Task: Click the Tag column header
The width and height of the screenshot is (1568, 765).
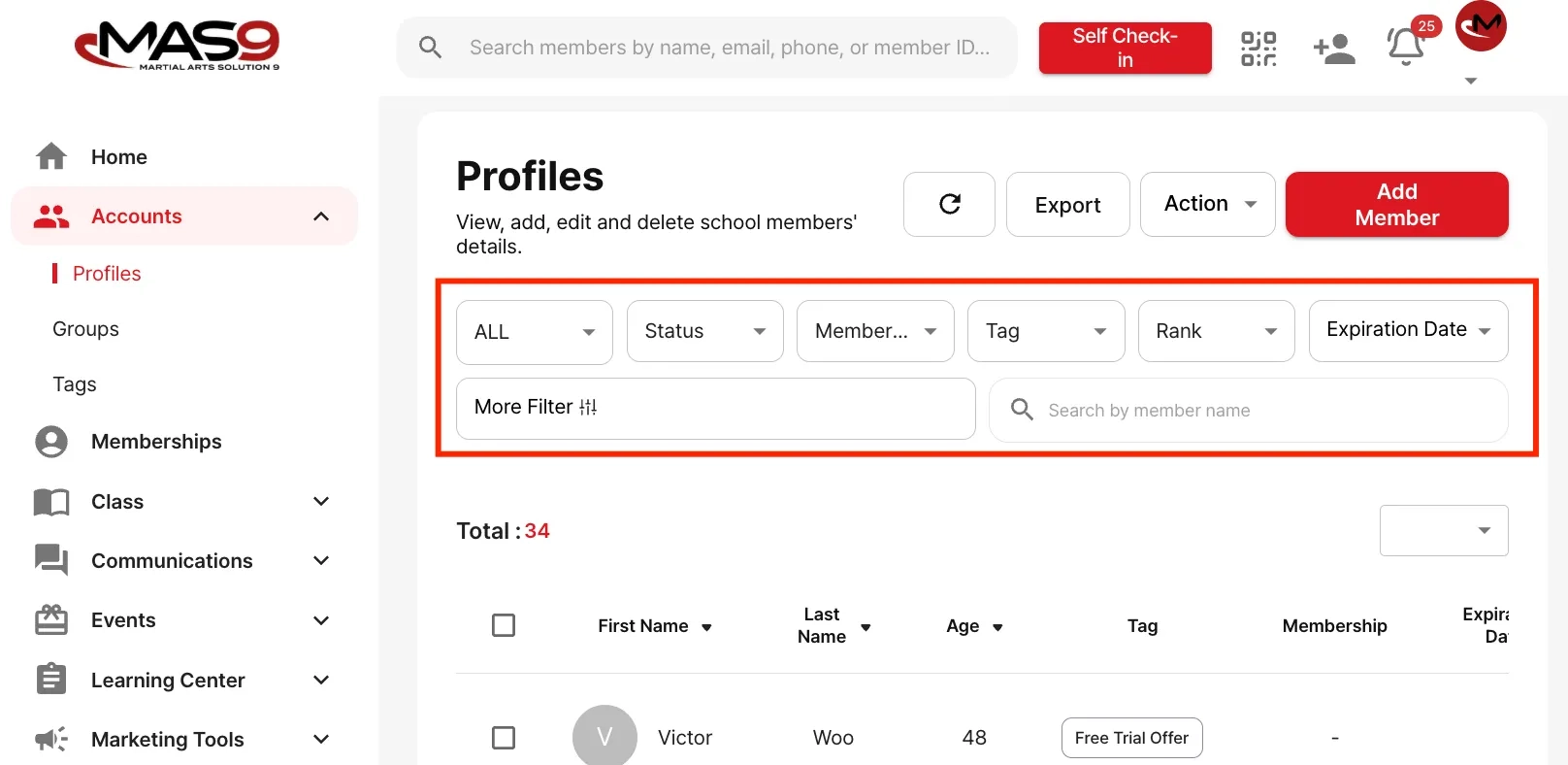Action: coord(1142,626)
